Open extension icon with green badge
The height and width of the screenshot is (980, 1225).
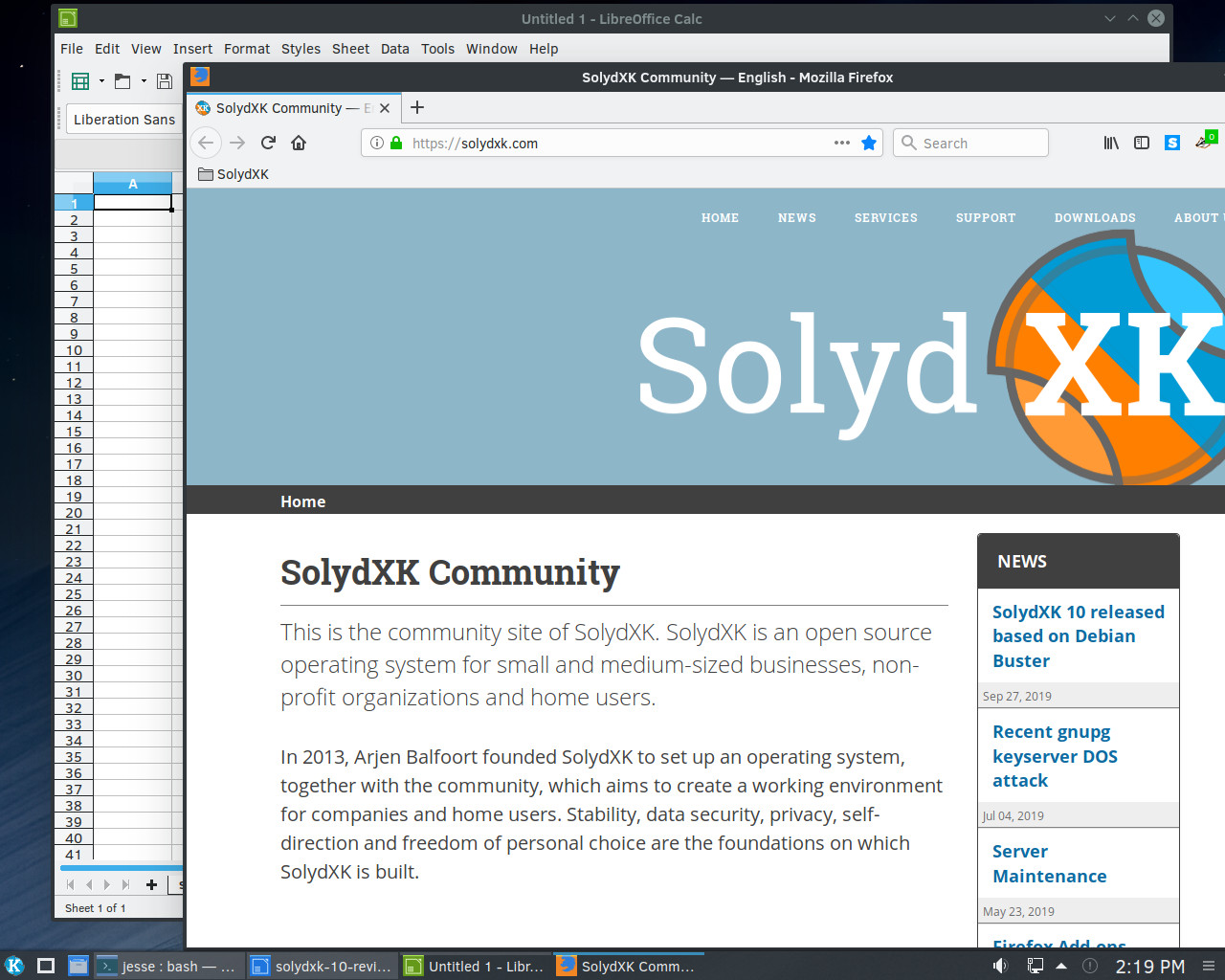click(1205, 141)
